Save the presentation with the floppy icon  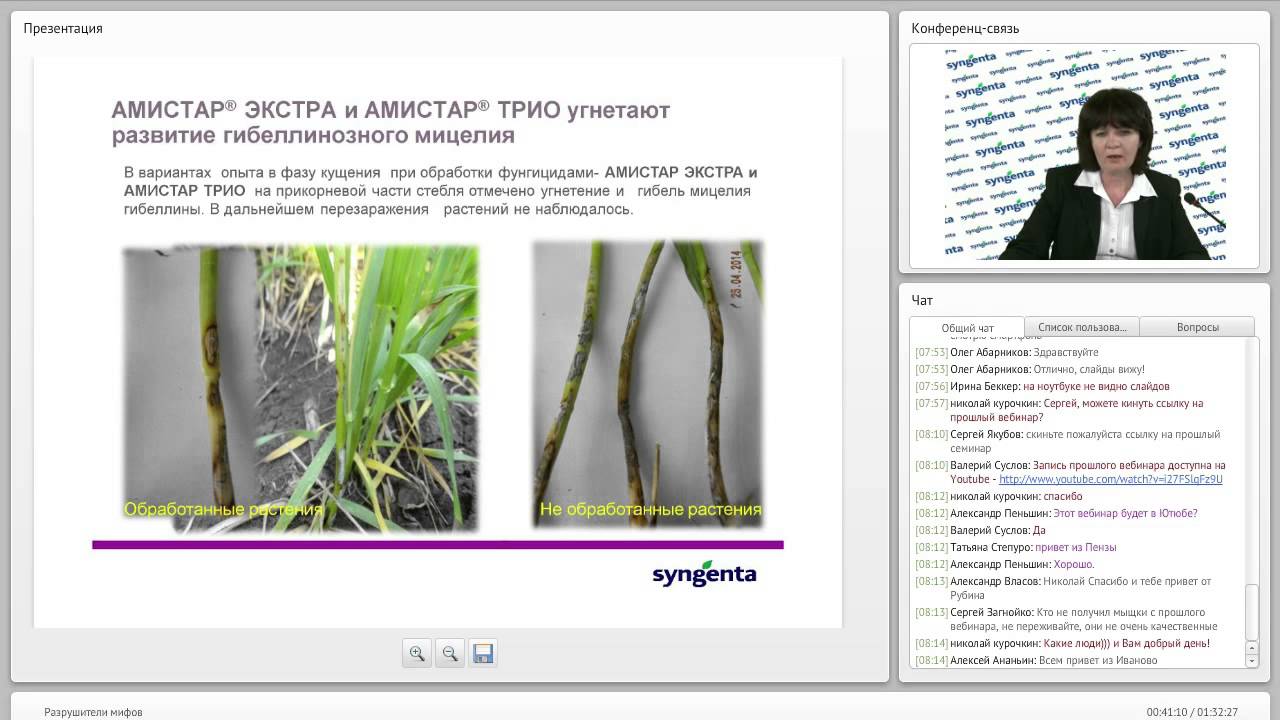click(x=483, y=653)
